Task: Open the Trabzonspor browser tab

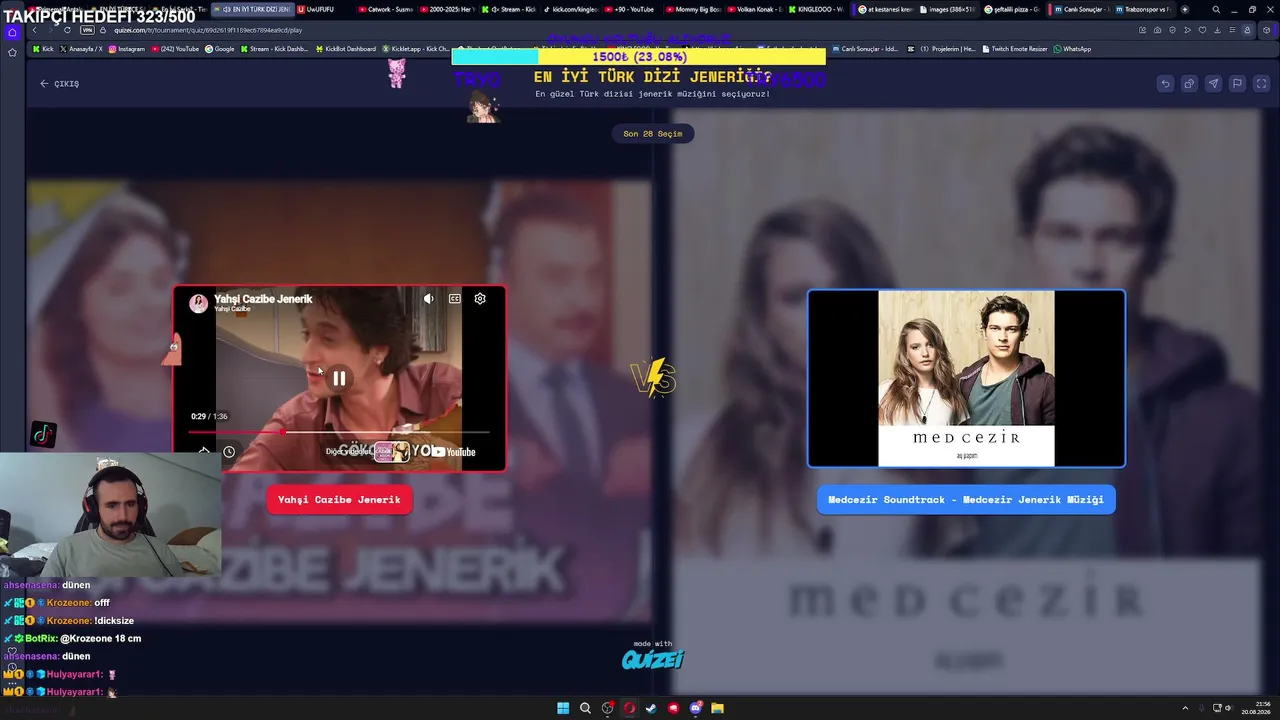Action: click(x=1143, y=9)
